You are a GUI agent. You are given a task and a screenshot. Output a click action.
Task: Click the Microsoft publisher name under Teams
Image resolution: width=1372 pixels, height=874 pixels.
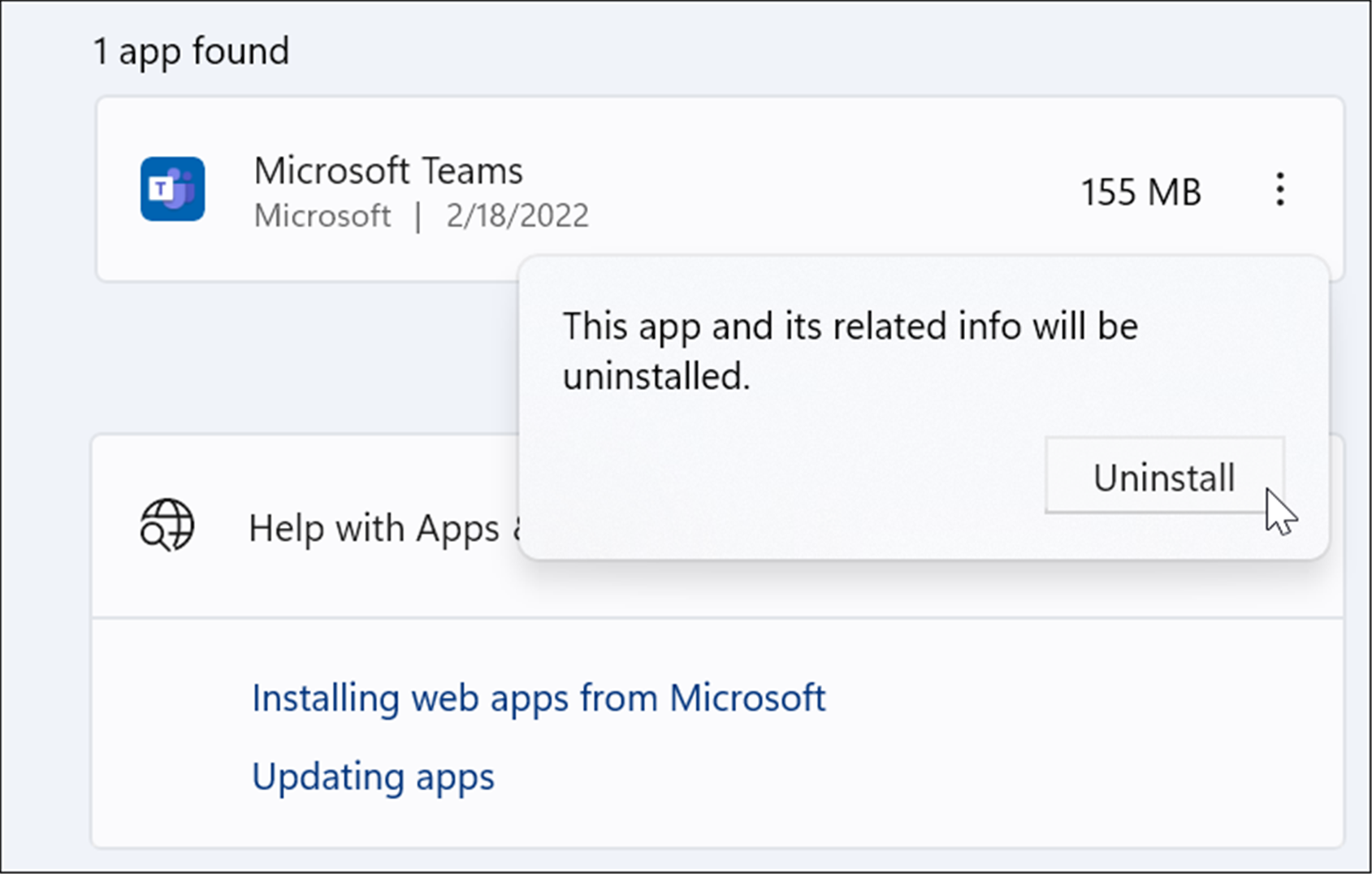322,215
